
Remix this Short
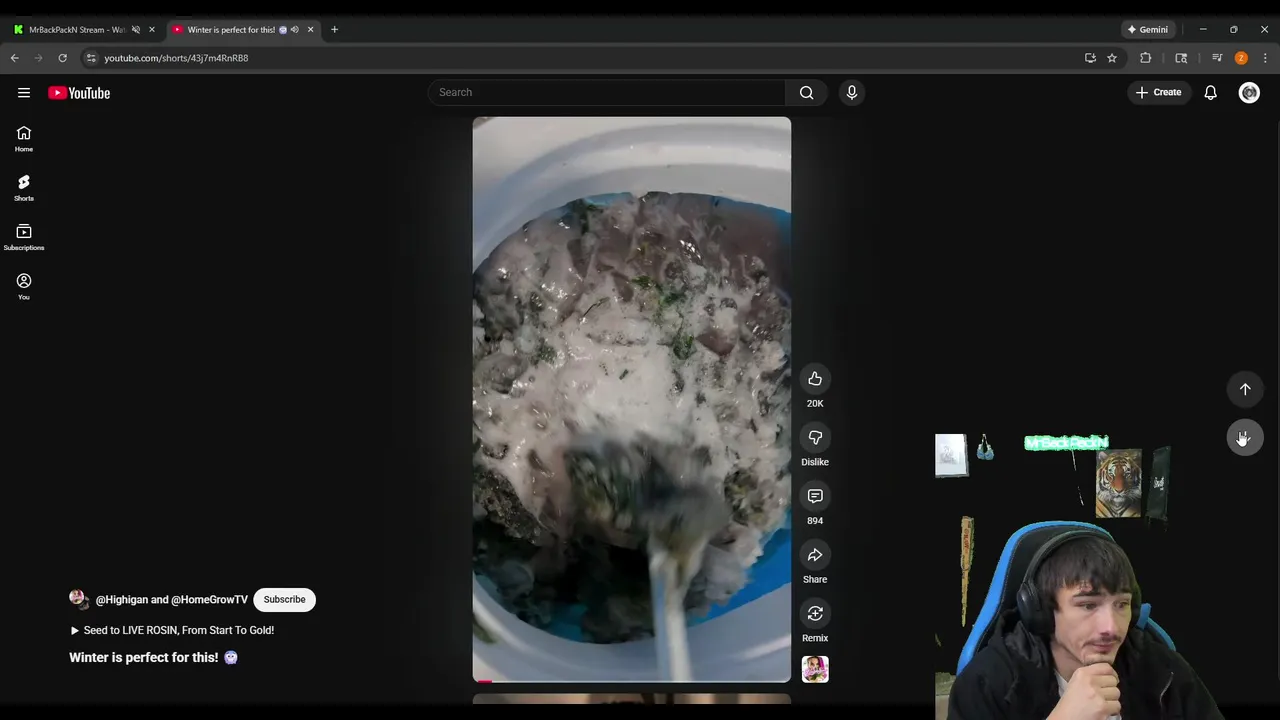coord(815,614)
